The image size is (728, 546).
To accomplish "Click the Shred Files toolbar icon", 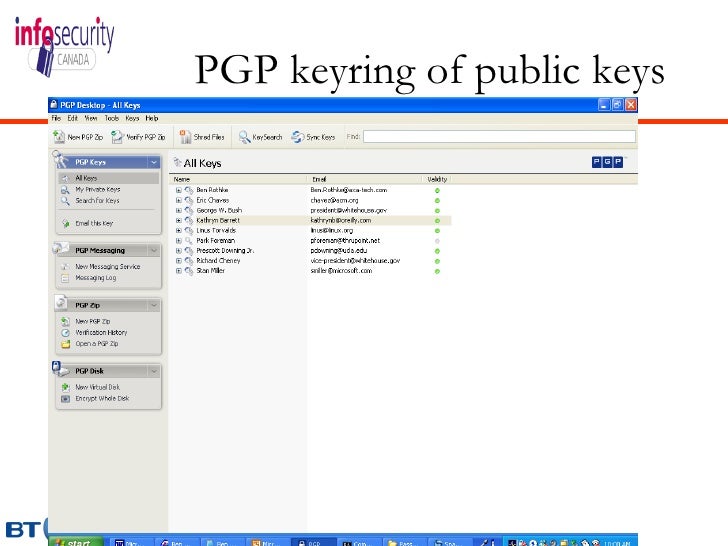I will point(185,137).
